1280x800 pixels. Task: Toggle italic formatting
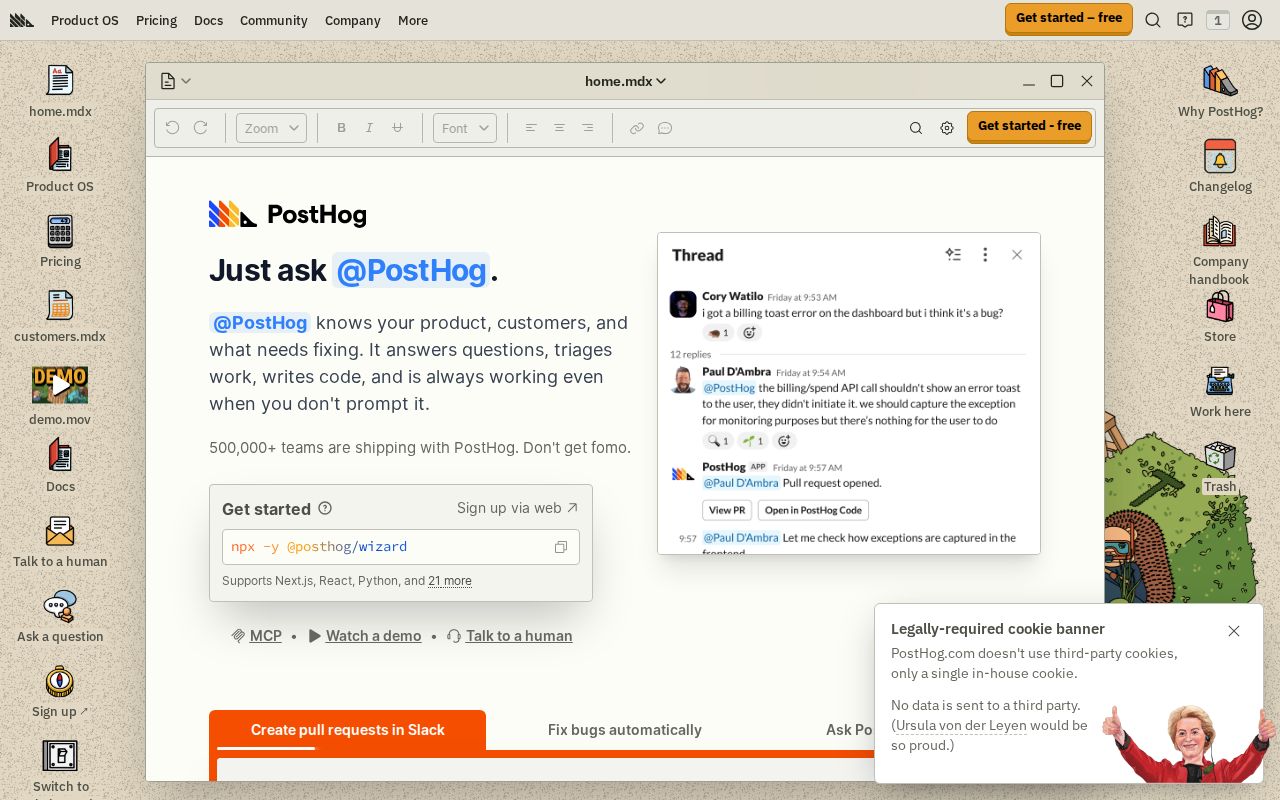(369, 128)
